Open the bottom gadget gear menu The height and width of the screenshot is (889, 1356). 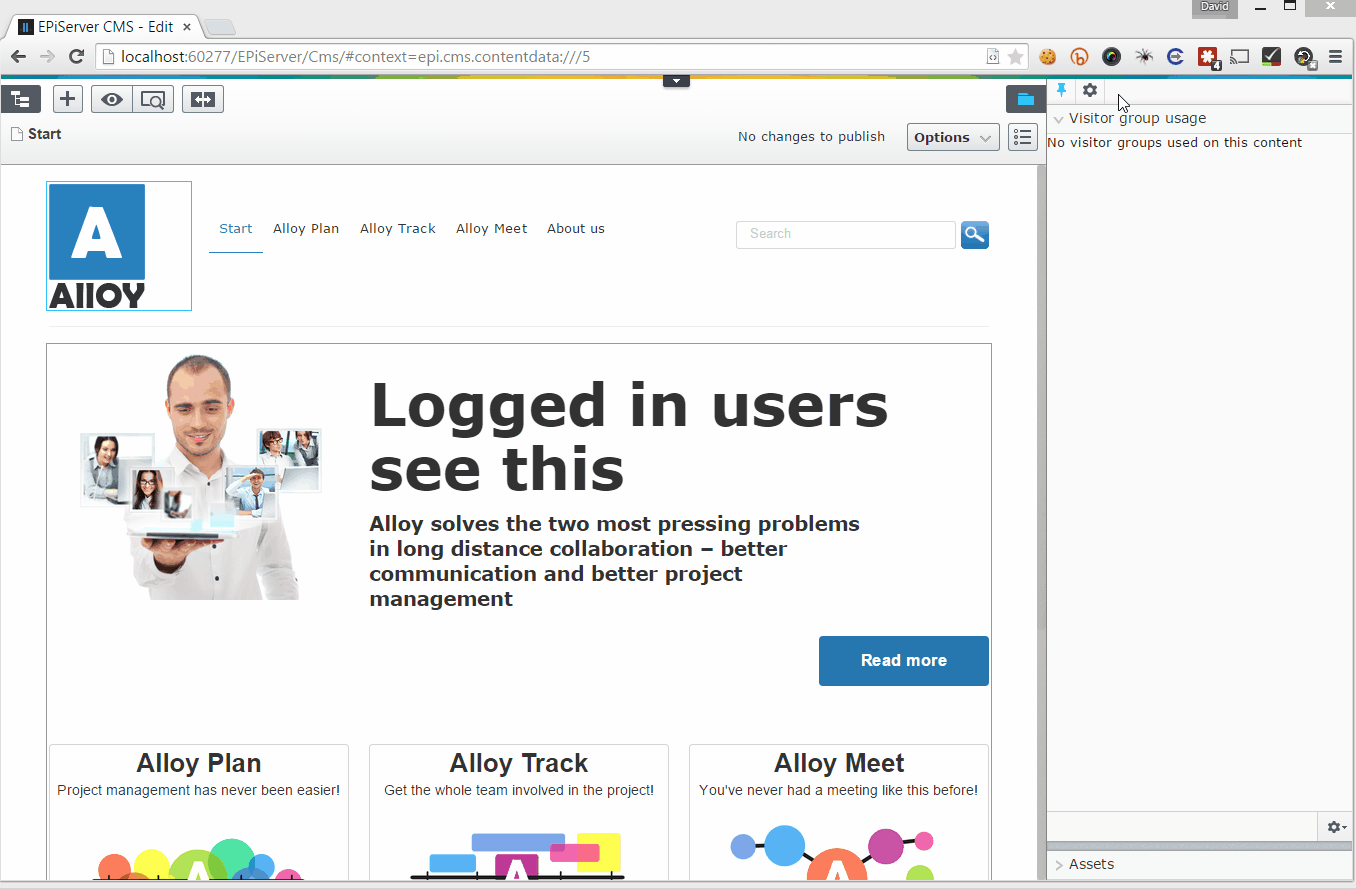(x=1336, y=827)
